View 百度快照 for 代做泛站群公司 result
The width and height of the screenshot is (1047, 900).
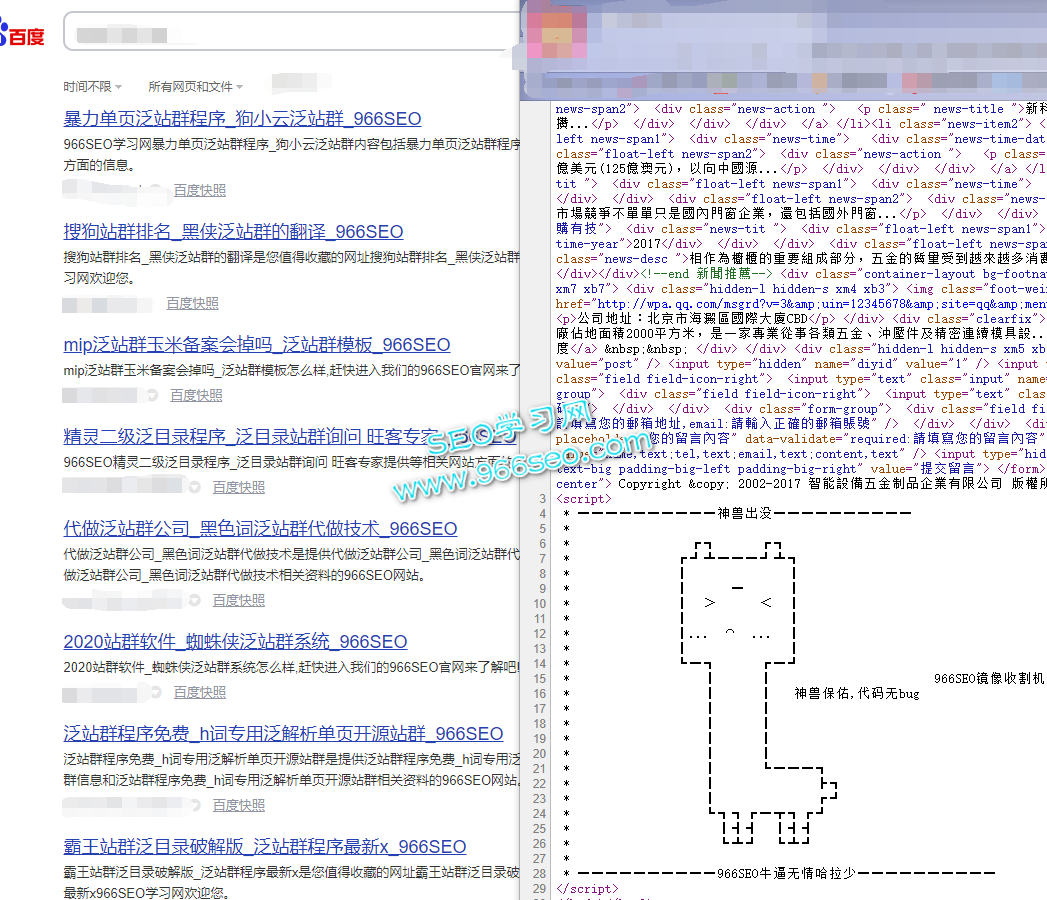(x=238, y=600)
